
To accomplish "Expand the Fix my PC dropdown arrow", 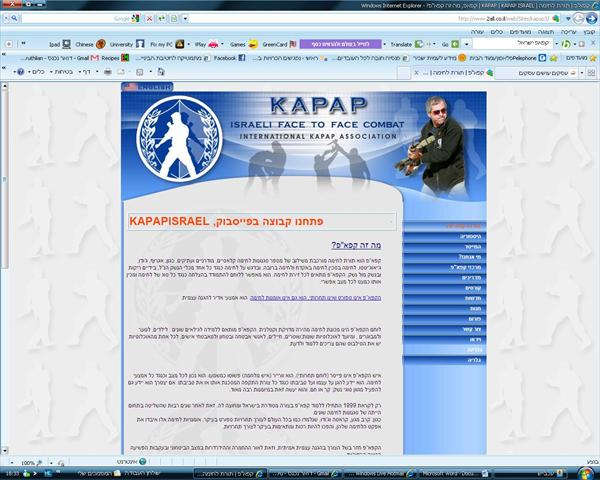I will 189,44.
